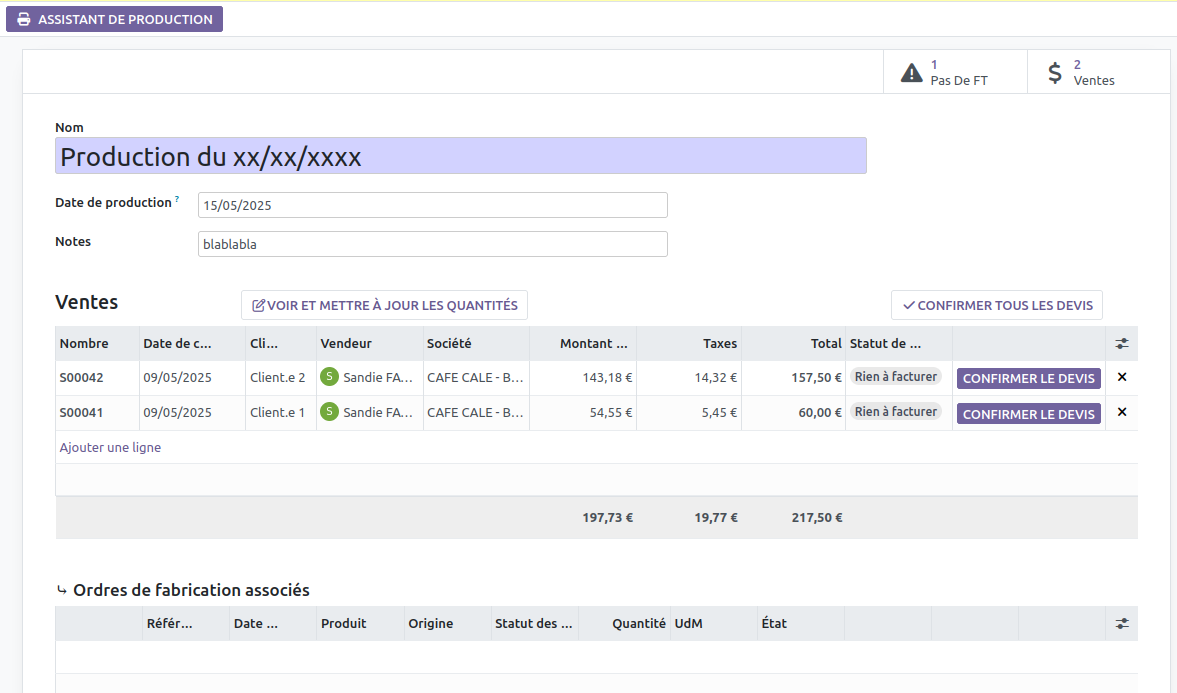The width and height of the screenshot is (1177, 693).
Task: Edit the Nom field Production du xx/xx/xxxx
Action: 461,156
